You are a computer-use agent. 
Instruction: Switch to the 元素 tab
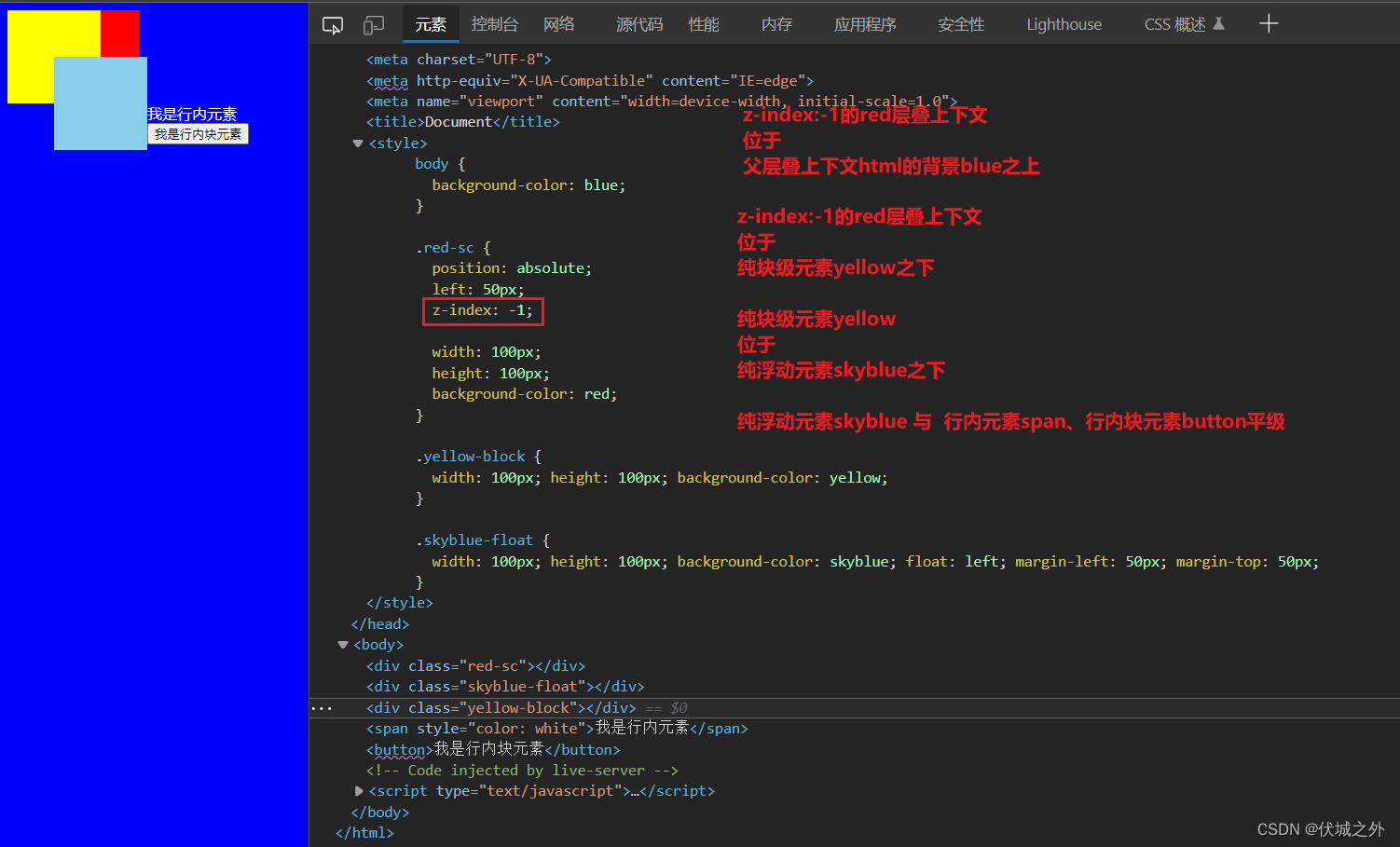[431, 24]
